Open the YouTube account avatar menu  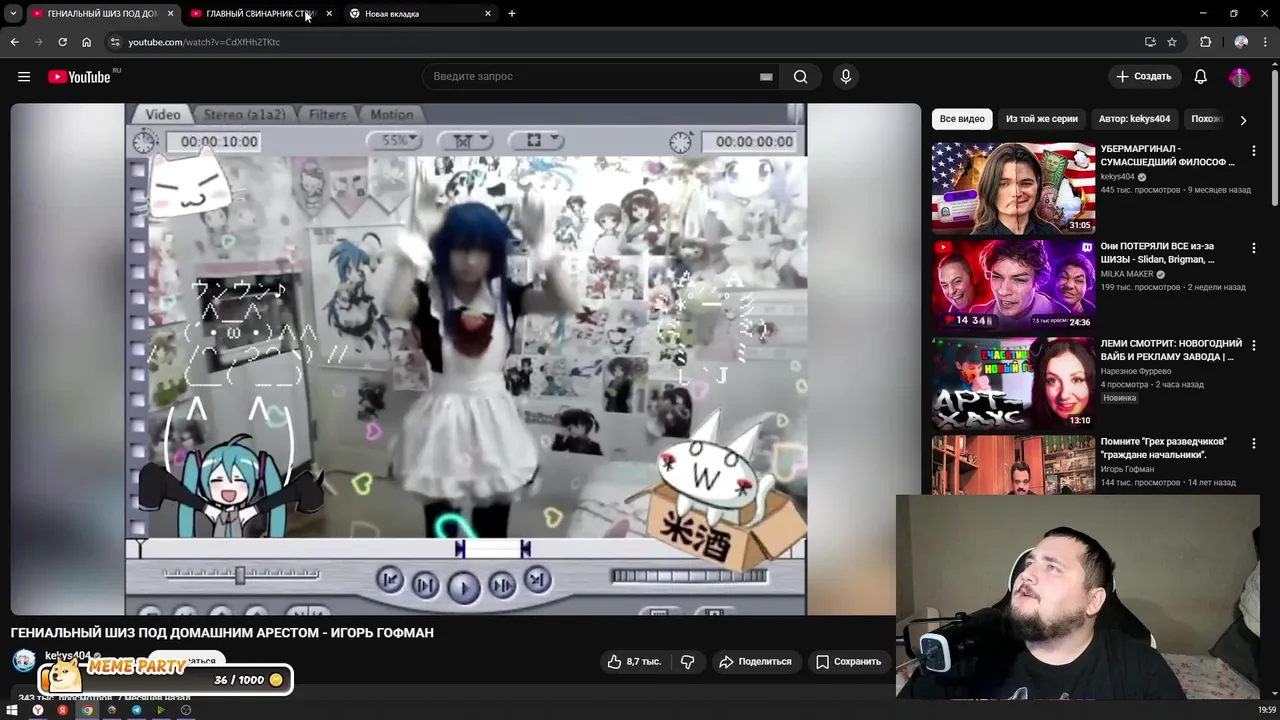tap(1239, 77)
